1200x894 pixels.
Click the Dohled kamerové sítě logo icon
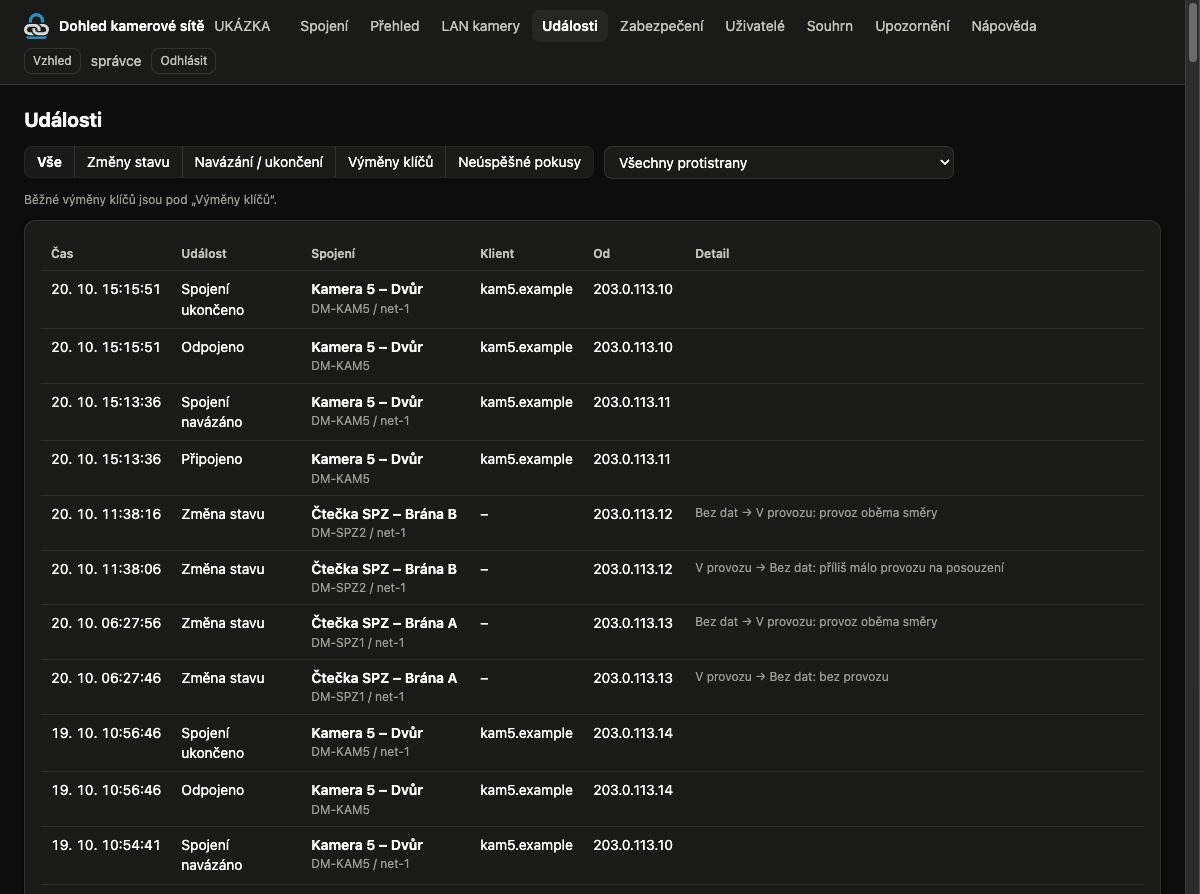pyautogui.click(x=36, y=26)
